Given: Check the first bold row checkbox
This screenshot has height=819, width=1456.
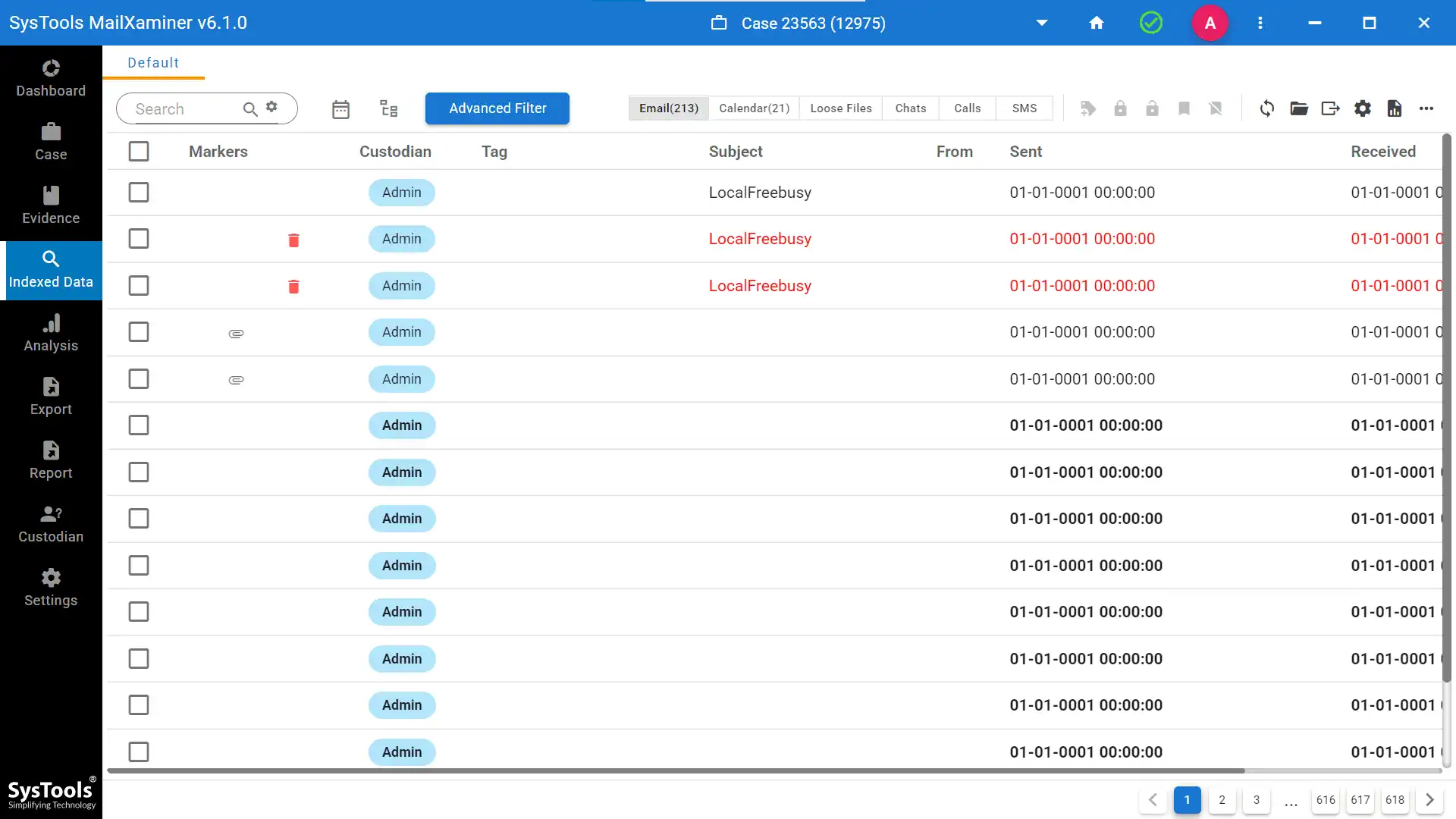Looking at the screenshot, I should click(x=139, y=425).
